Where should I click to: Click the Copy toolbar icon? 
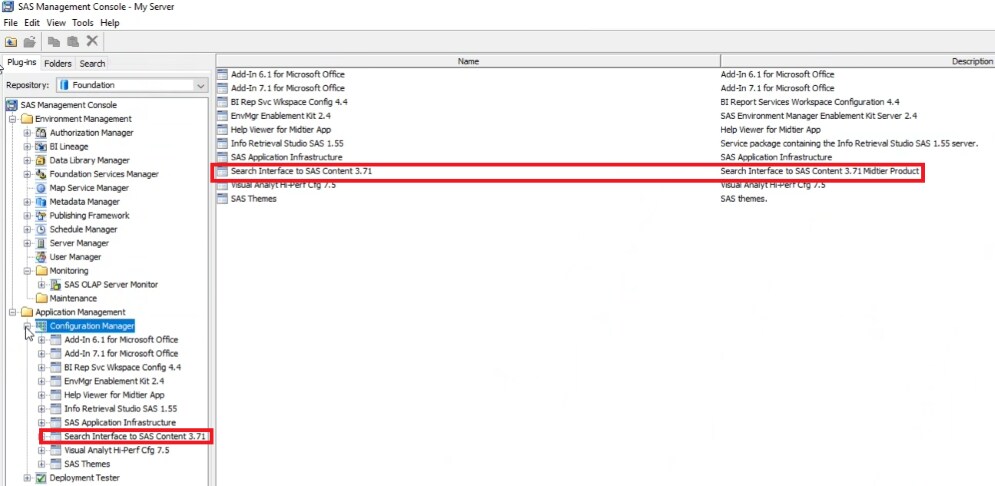[54, 42]
